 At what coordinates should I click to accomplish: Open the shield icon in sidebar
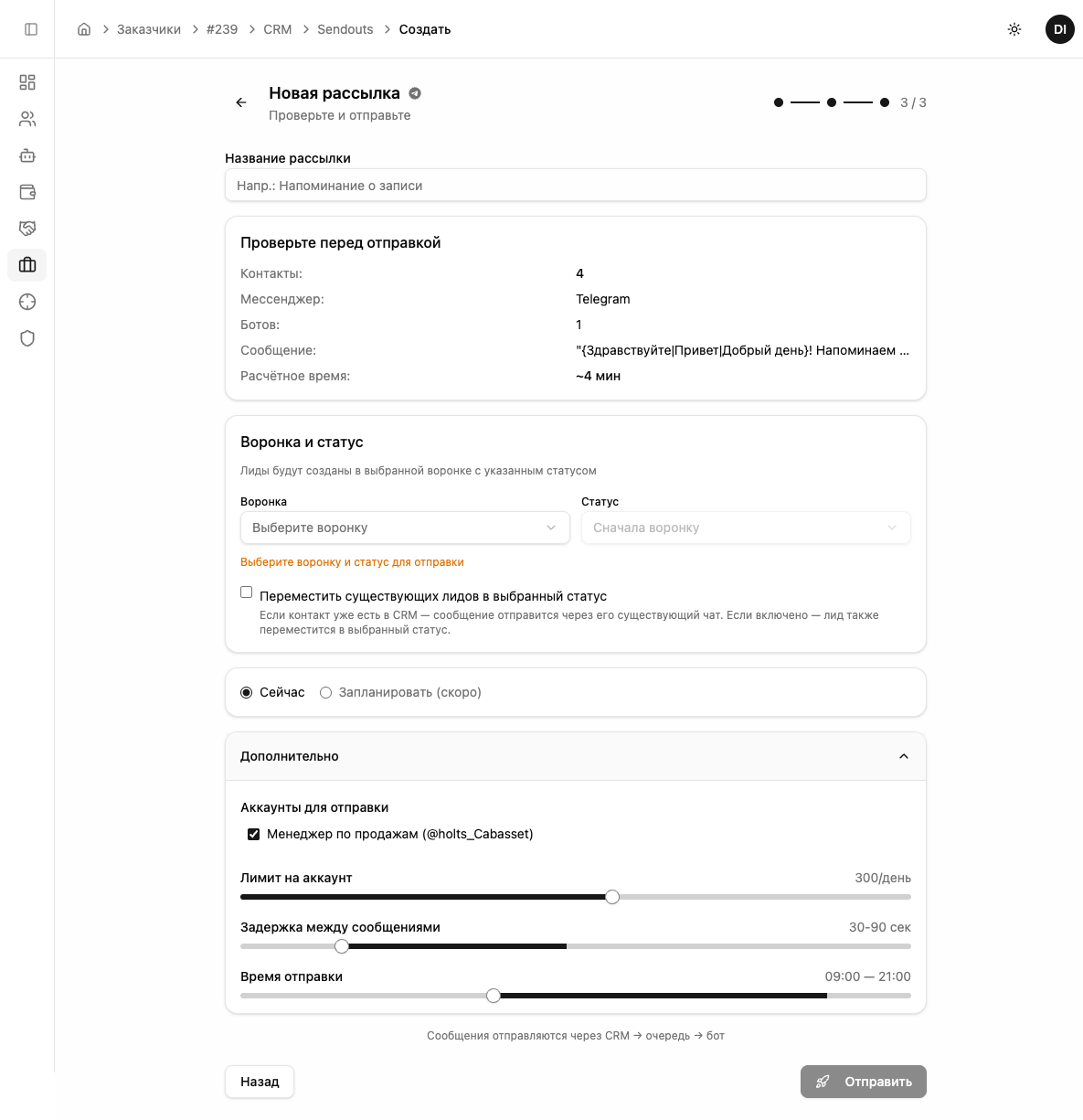(27, 338)
